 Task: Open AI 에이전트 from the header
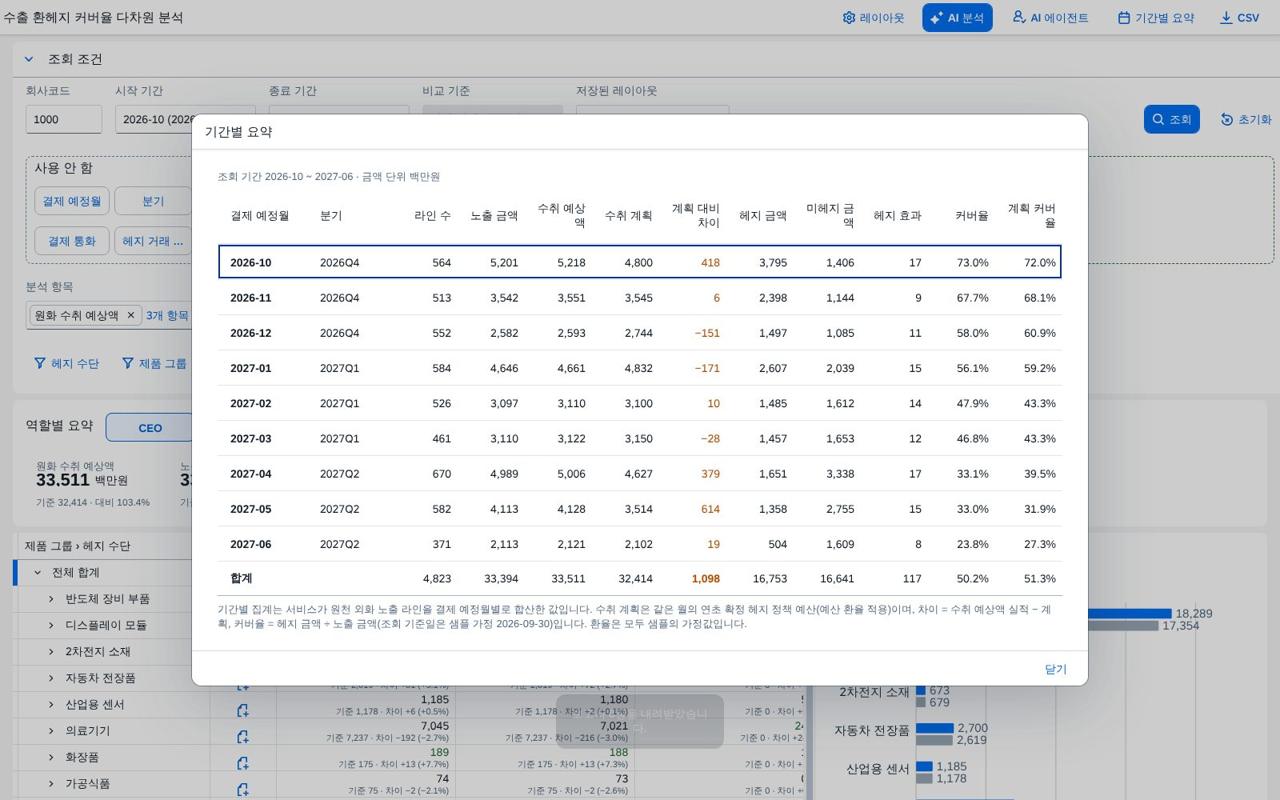click(1050, 18)
